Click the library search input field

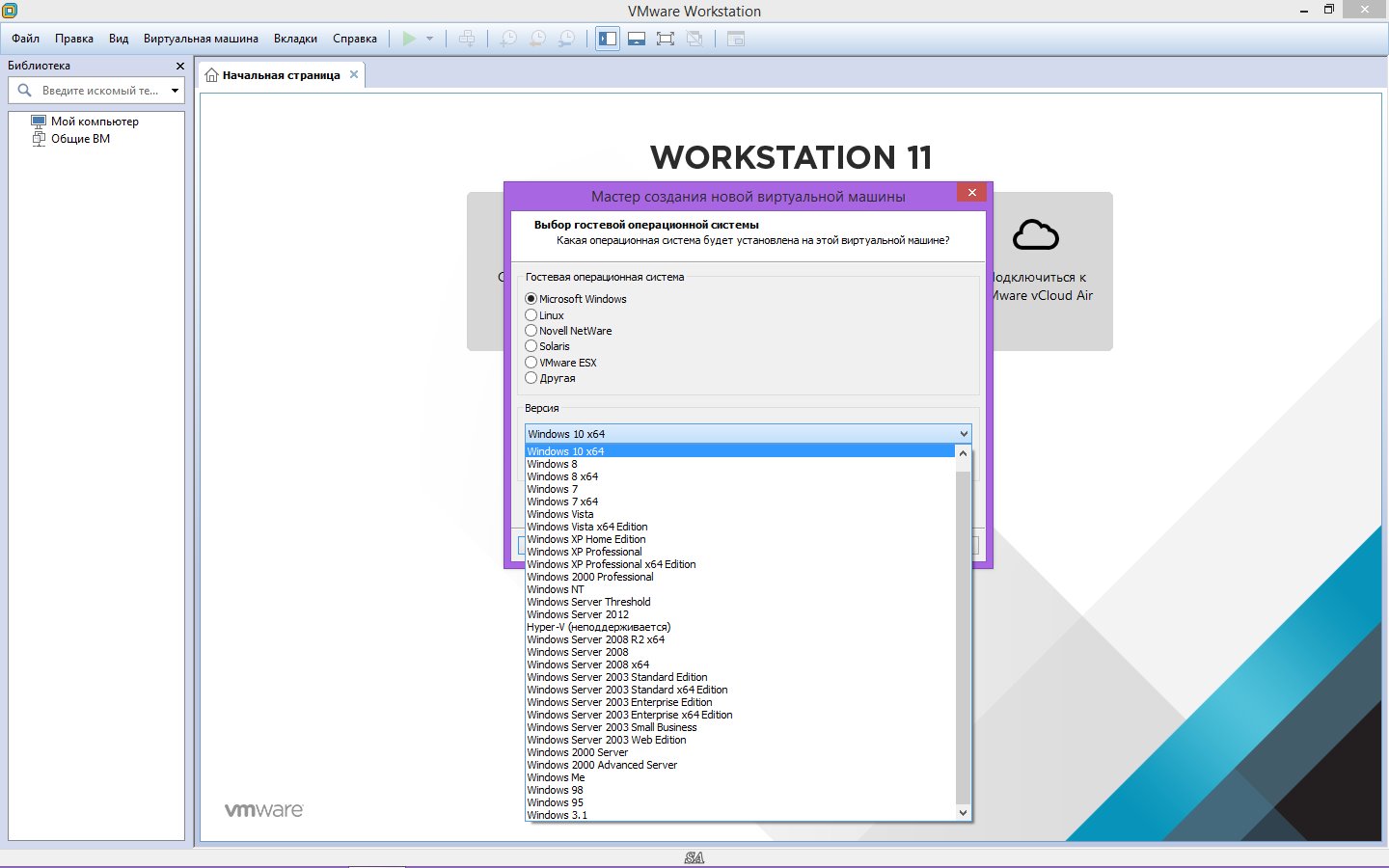101,91
